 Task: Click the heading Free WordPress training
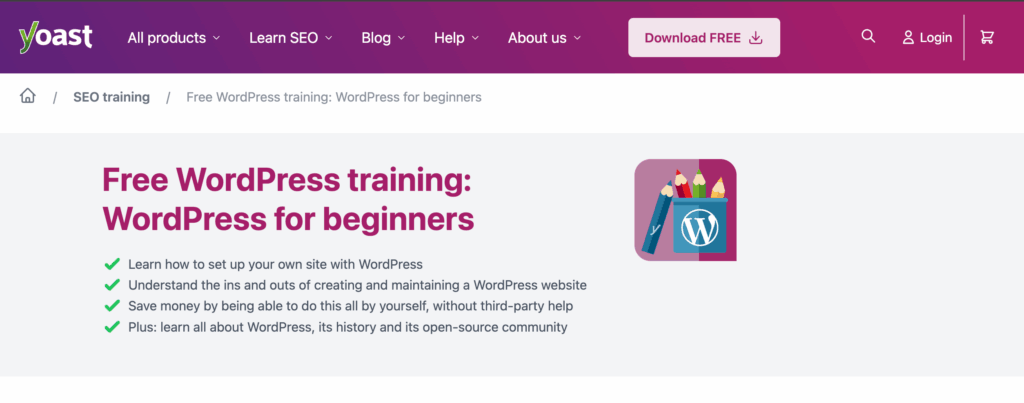coord(288,199)
